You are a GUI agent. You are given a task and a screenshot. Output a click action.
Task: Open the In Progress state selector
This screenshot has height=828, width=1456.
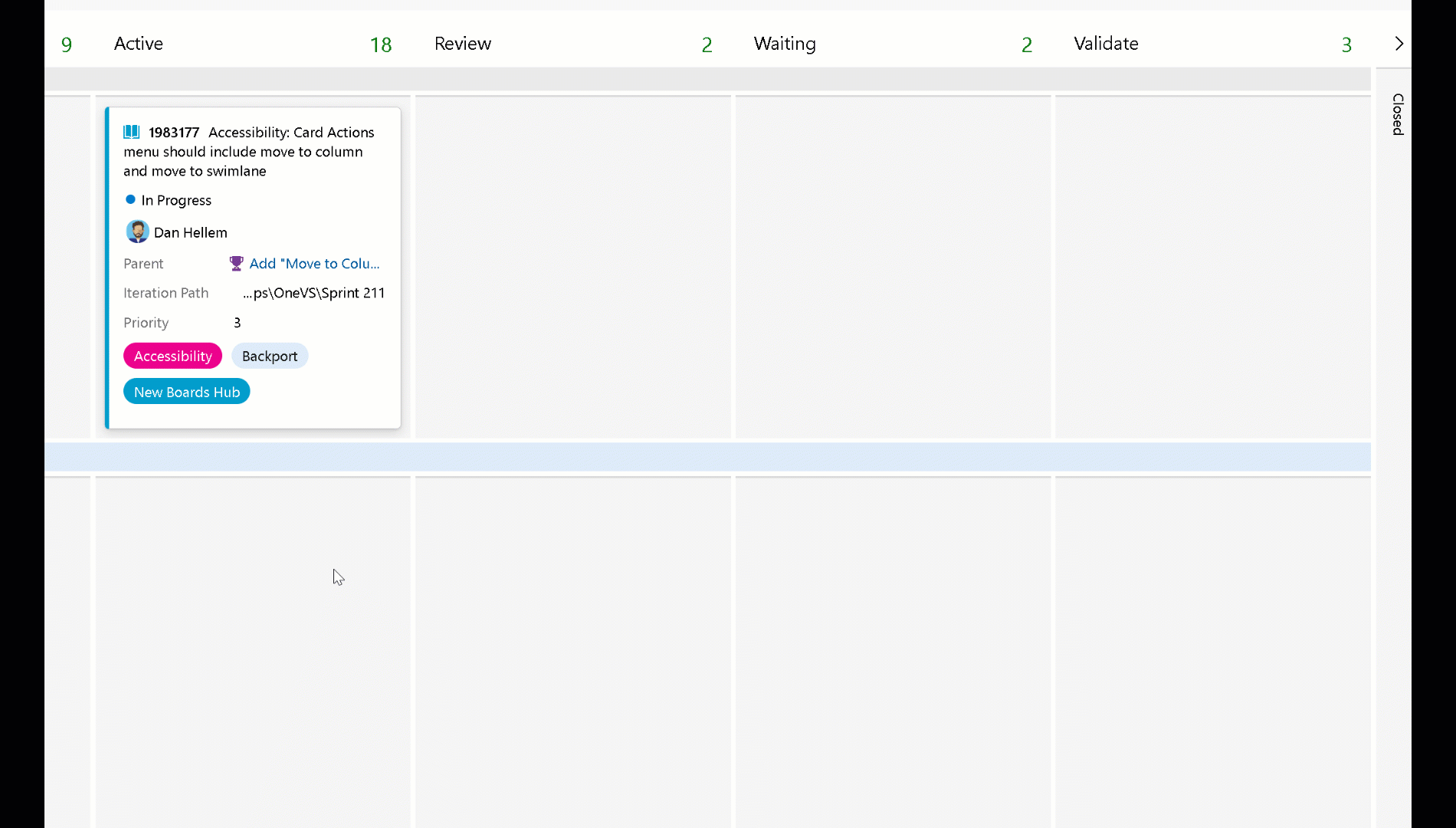point(175,200)
